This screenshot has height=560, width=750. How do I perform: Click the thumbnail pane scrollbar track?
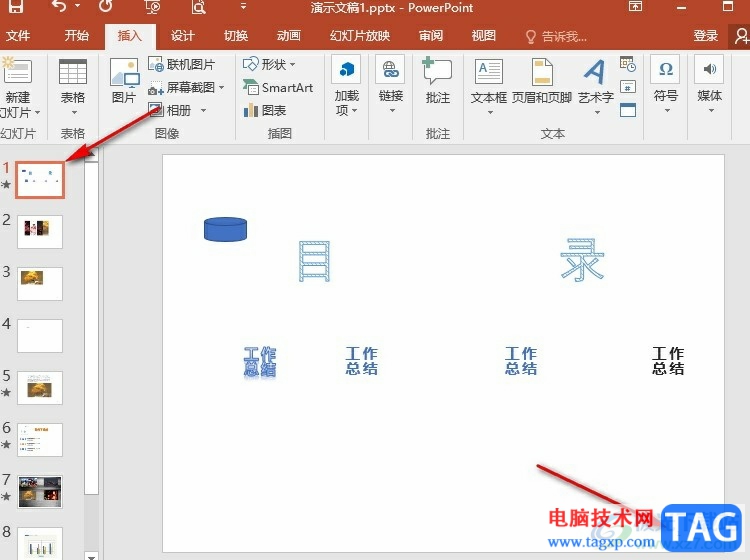[x=91, y=521]
